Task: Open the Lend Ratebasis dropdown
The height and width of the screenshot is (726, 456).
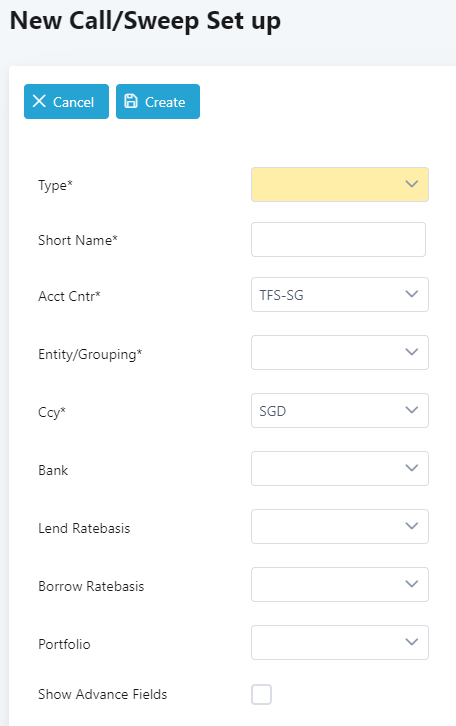Action: click(x=340, y=526)
